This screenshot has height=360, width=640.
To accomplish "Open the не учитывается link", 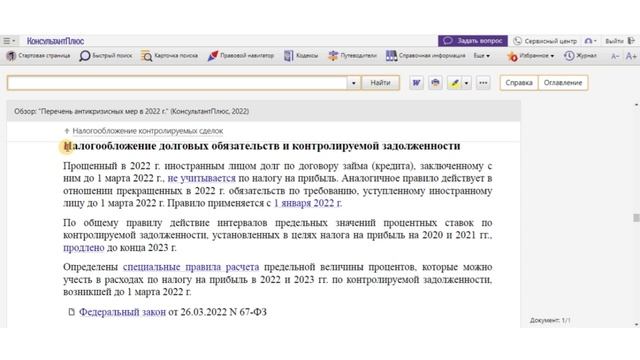I will [x=202, y=178].
